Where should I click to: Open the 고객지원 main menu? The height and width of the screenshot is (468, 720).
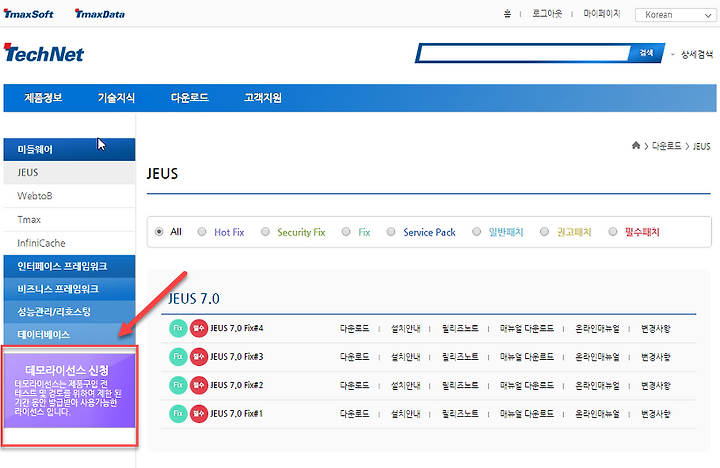coord(263,97)
